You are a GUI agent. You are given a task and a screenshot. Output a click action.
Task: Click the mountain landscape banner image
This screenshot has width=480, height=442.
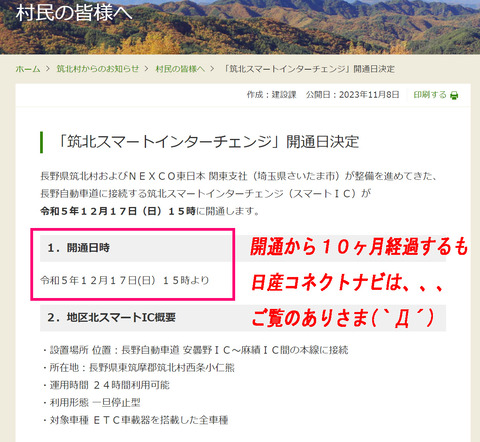[240, 27]
